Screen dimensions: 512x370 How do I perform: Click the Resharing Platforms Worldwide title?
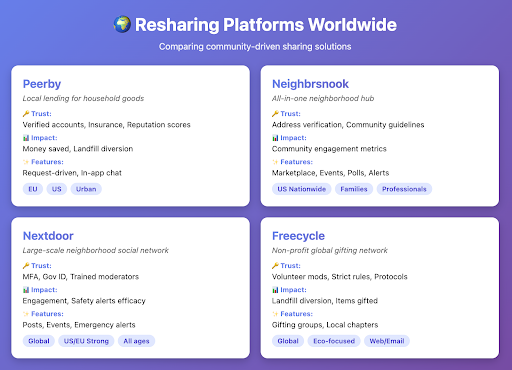pos(266,25)
